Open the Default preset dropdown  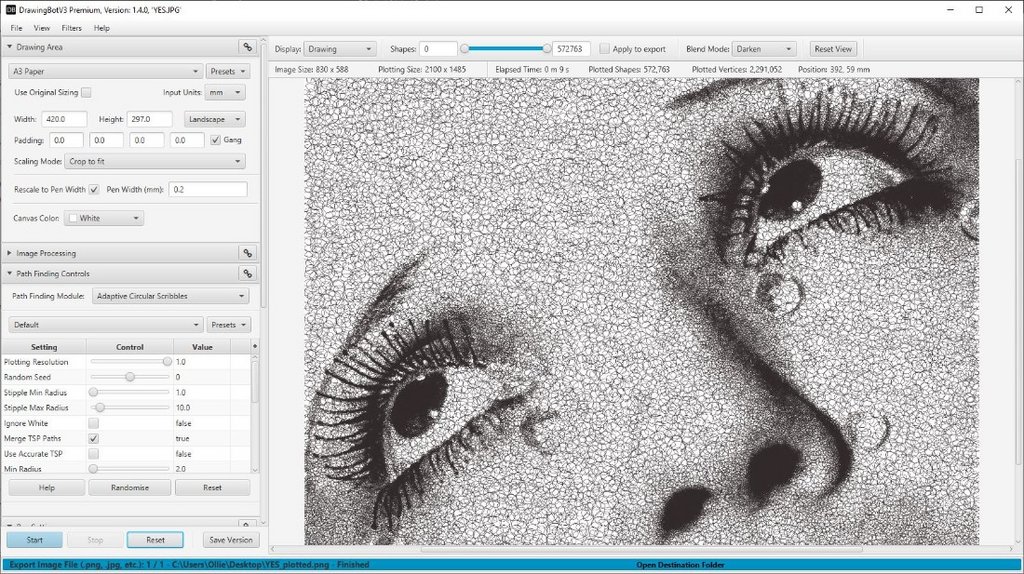[x=106, y=325]
